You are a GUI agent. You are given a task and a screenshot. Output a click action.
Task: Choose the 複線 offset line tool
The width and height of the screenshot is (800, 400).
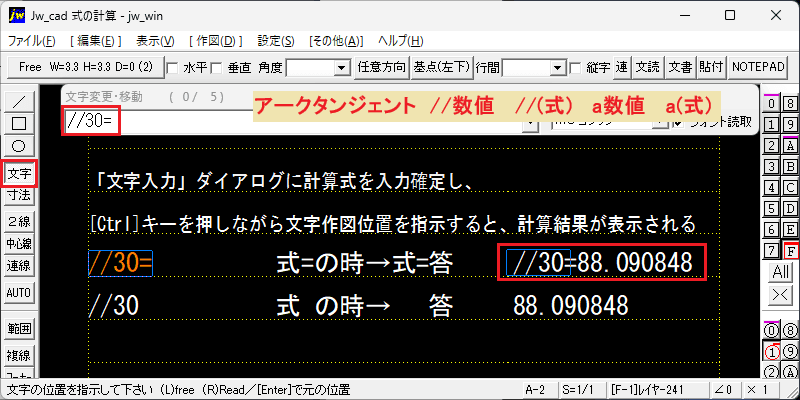click(19, 355)
